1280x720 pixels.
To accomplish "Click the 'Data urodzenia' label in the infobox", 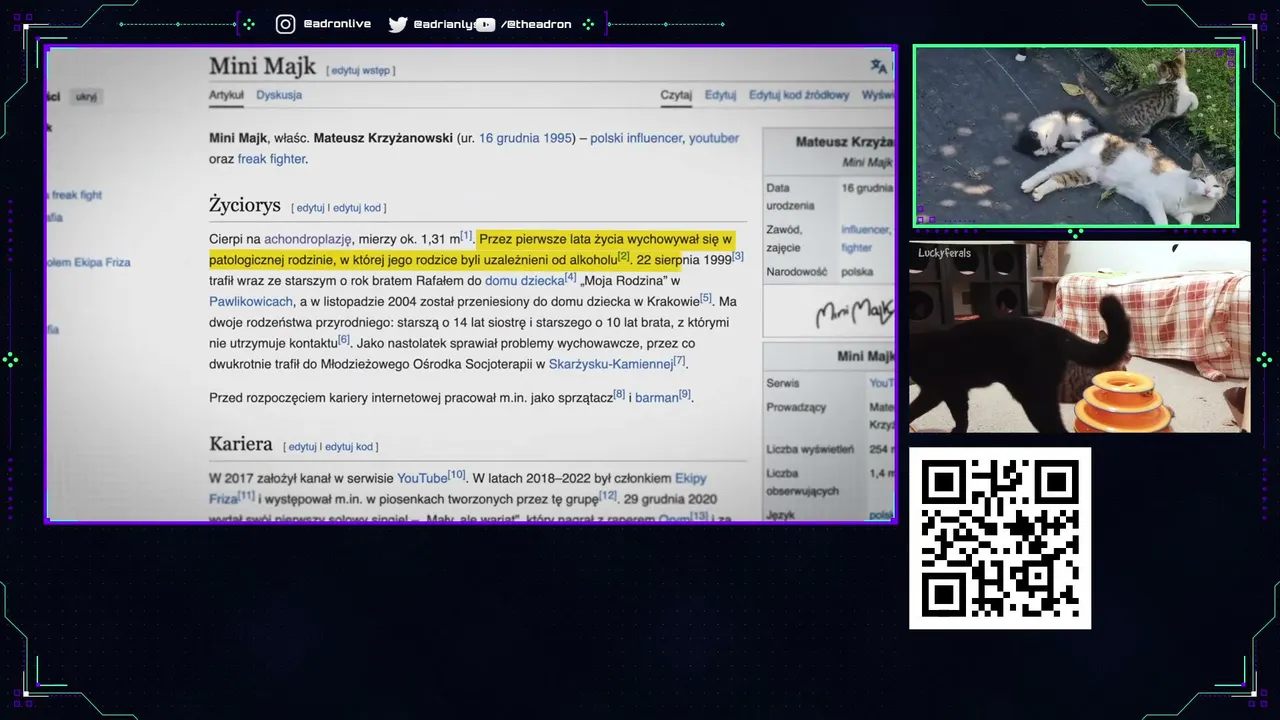I will (x=790, y=197).
